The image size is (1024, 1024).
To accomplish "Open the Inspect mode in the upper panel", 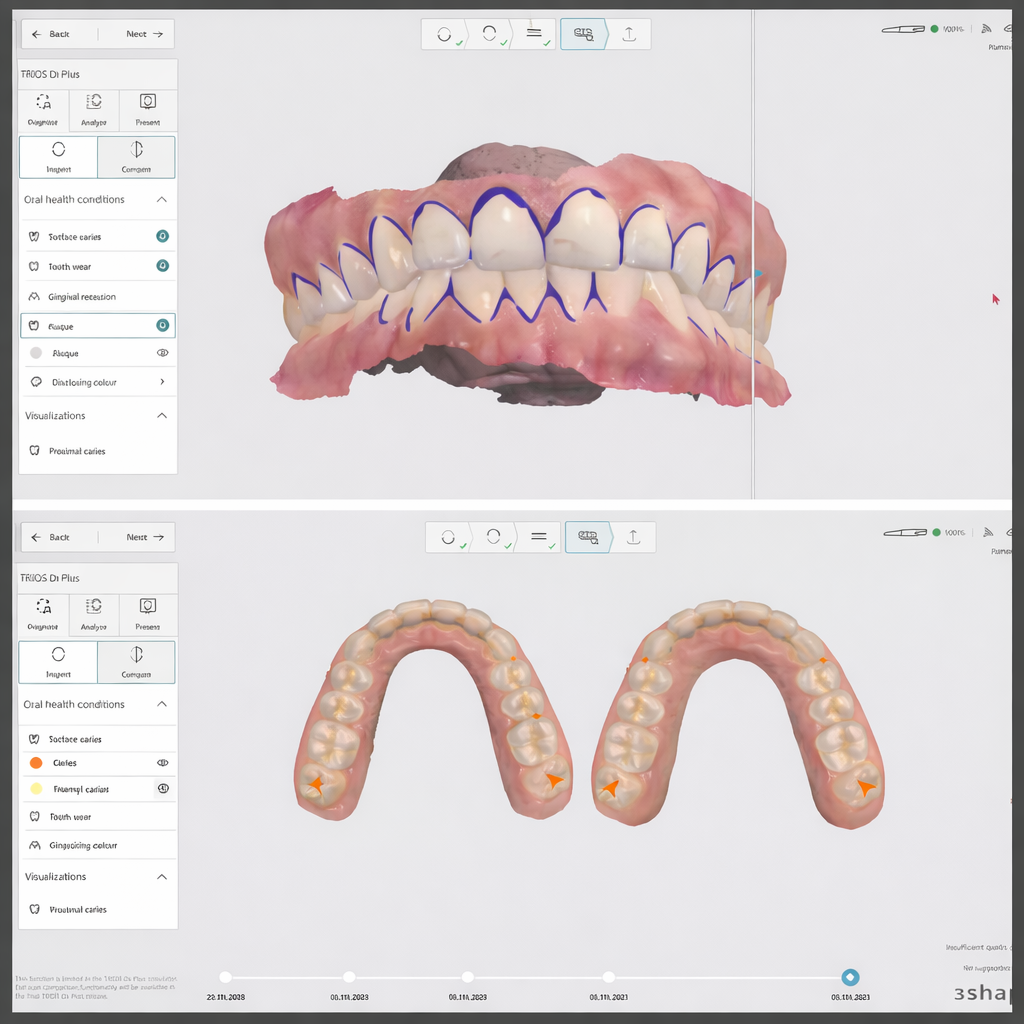I will 58,150.
